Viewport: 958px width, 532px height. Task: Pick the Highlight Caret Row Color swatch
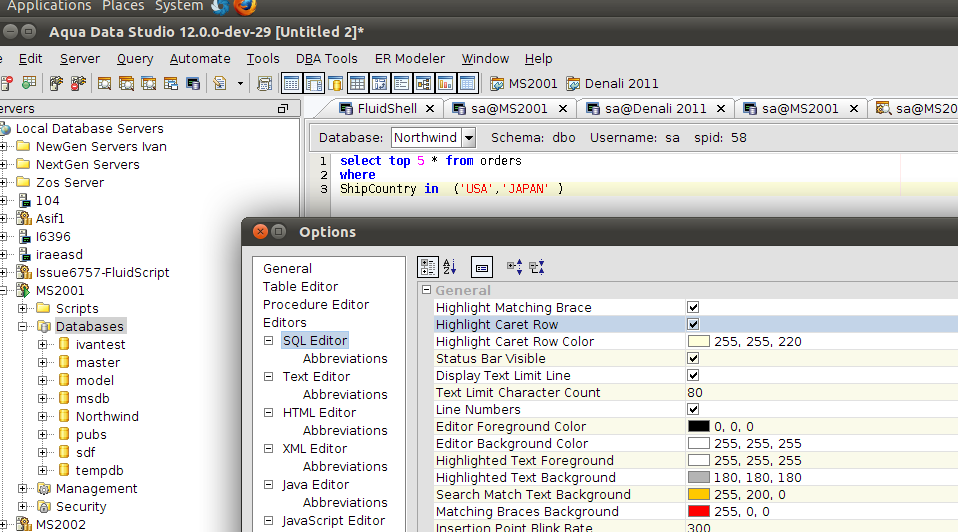click(699, 341)
